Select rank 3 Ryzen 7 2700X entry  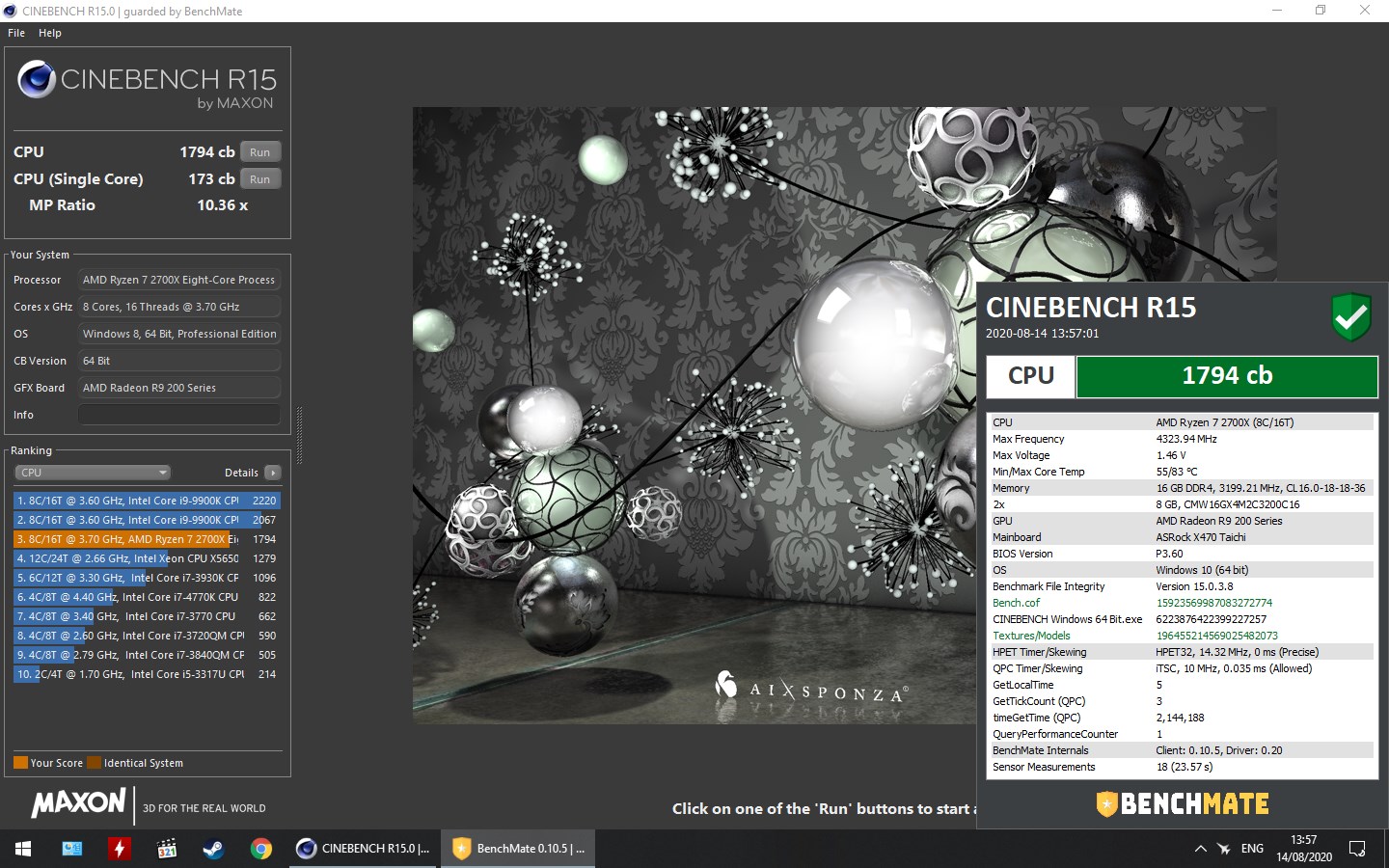click(147, 539)
